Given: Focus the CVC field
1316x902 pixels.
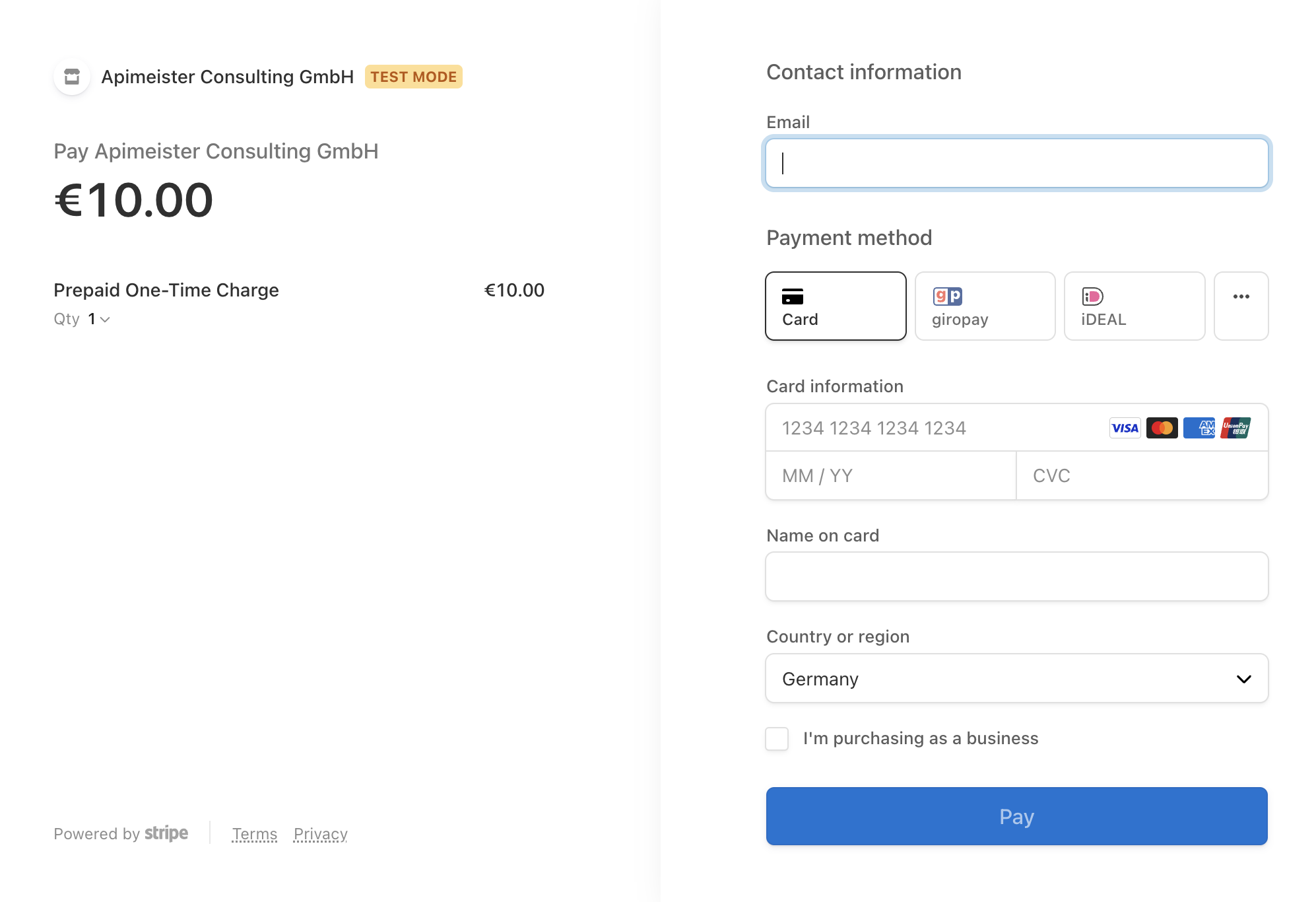Looking at the screenshot, I should [x=1142, y=475].
